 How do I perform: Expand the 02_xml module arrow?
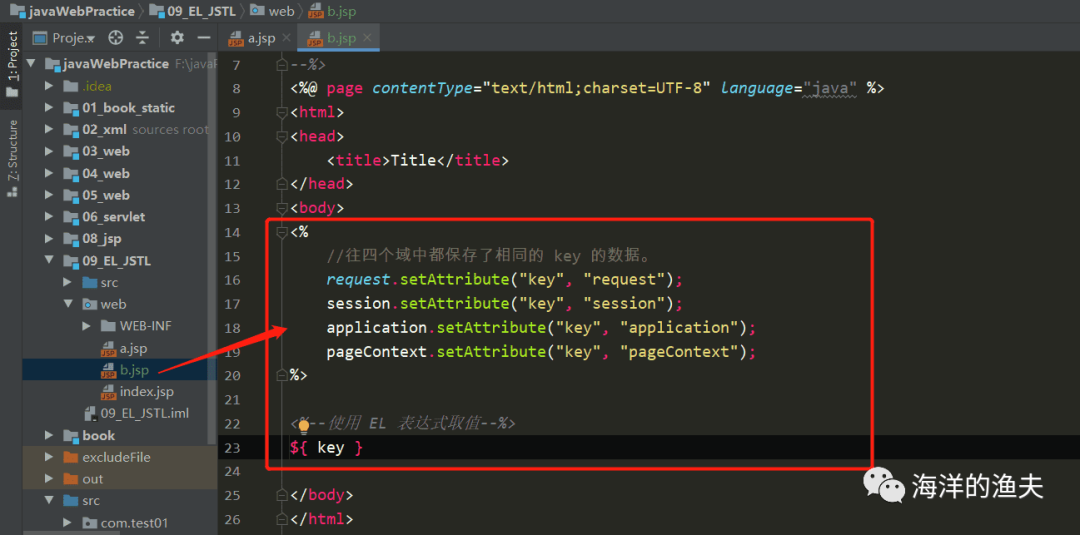[49, 129]
